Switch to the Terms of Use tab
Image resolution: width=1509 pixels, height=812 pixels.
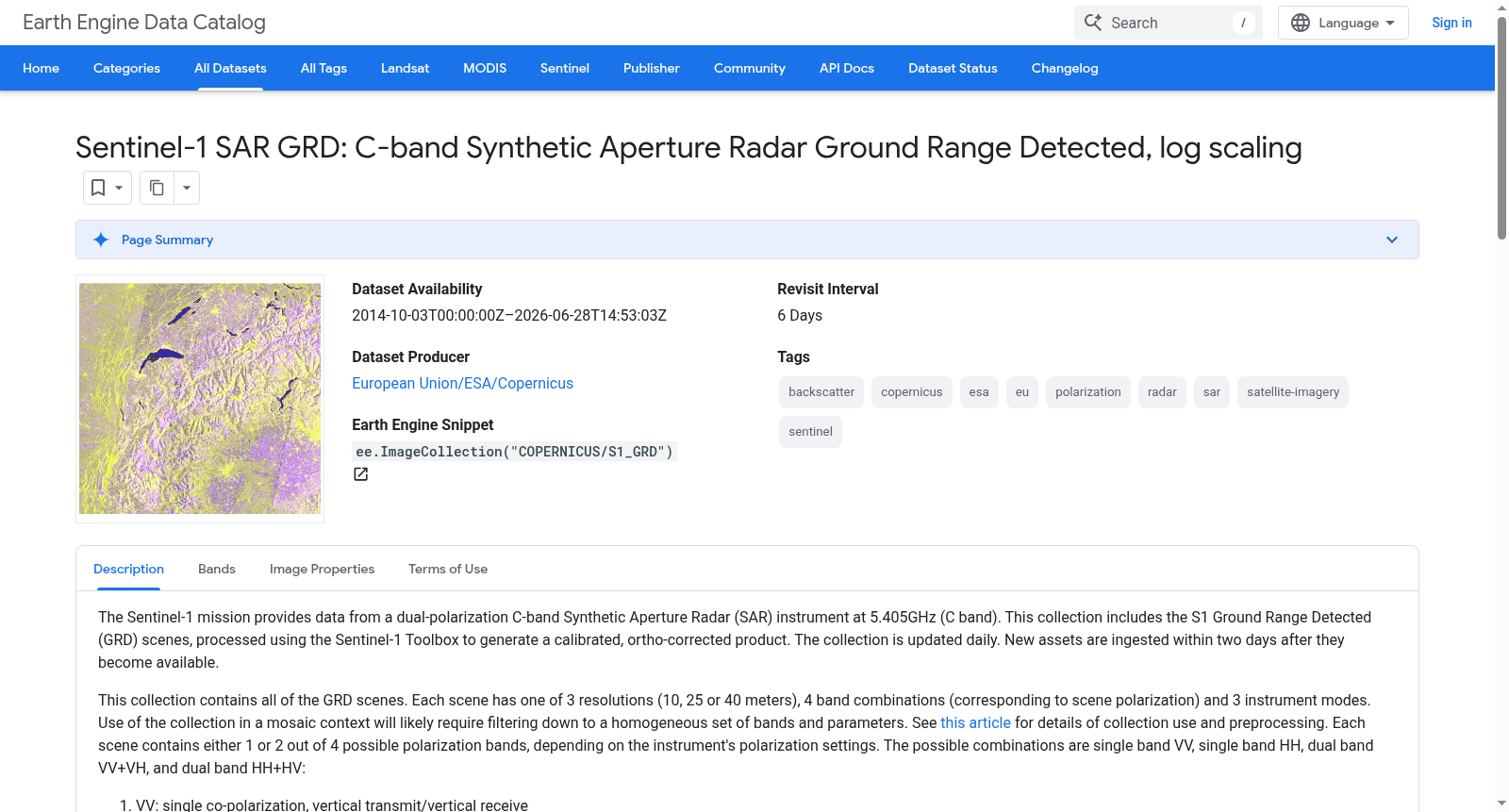point(448,569)
